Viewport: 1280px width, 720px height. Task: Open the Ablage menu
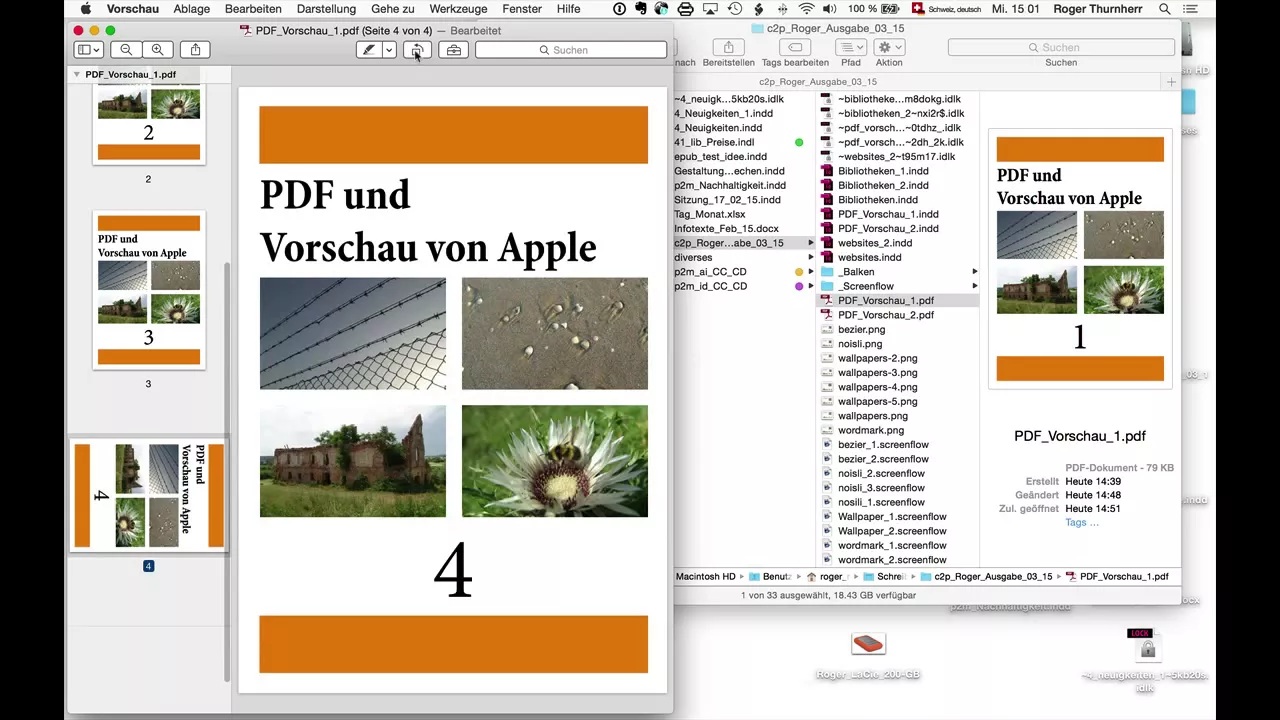pyautogui.click(x=192, y=9)
